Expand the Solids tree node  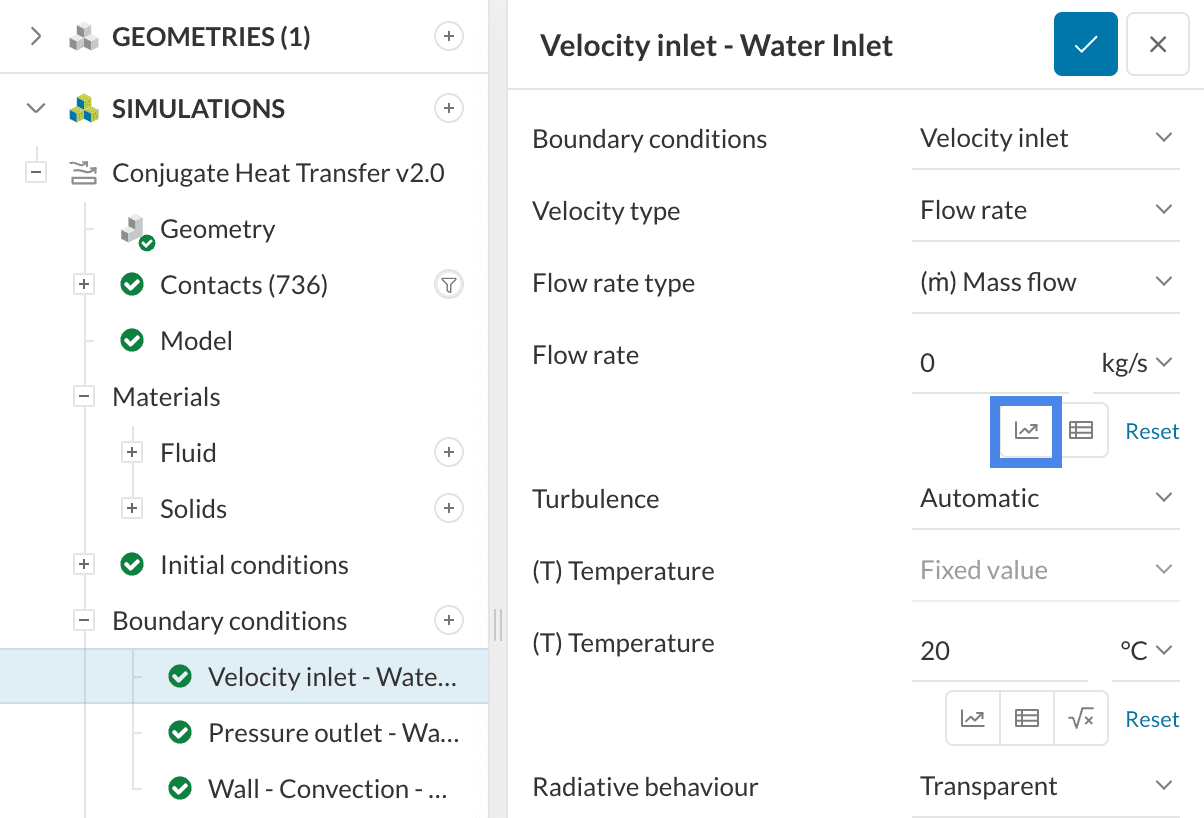point(132,509)
